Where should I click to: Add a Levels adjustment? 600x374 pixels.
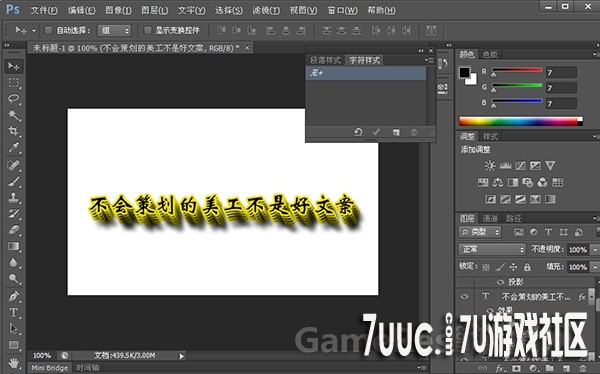coord(505,165)
